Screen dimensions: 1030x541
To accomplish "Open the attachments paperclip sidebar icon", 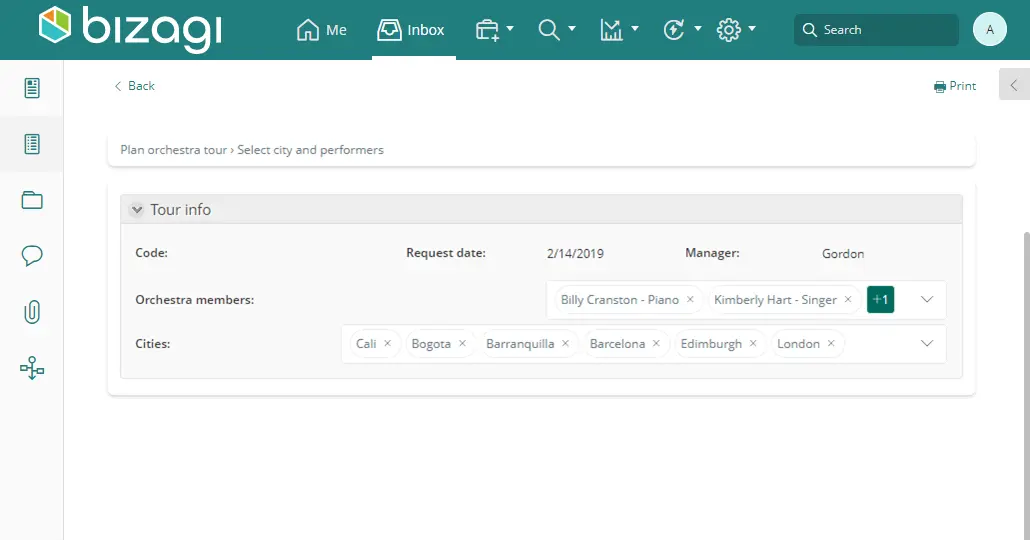I will [x=32, y=312].
